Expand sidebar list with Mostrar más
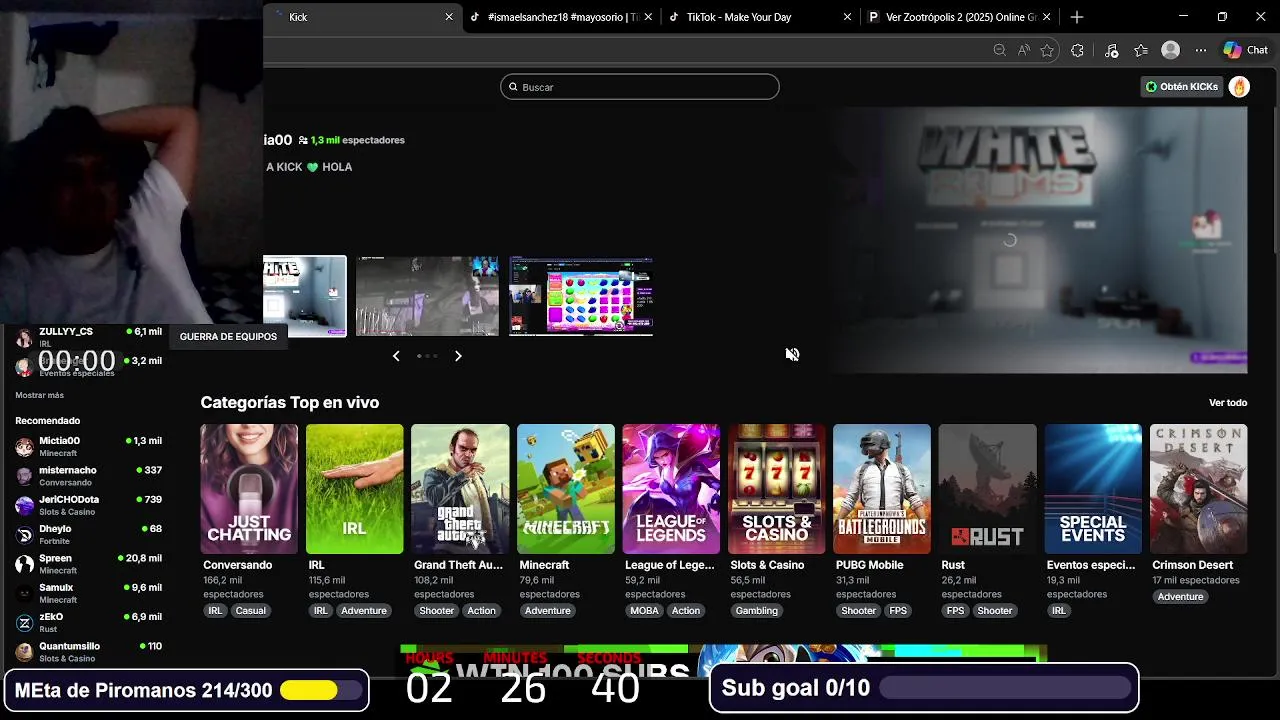The image size is (1280, 720). tap(39, 395)
